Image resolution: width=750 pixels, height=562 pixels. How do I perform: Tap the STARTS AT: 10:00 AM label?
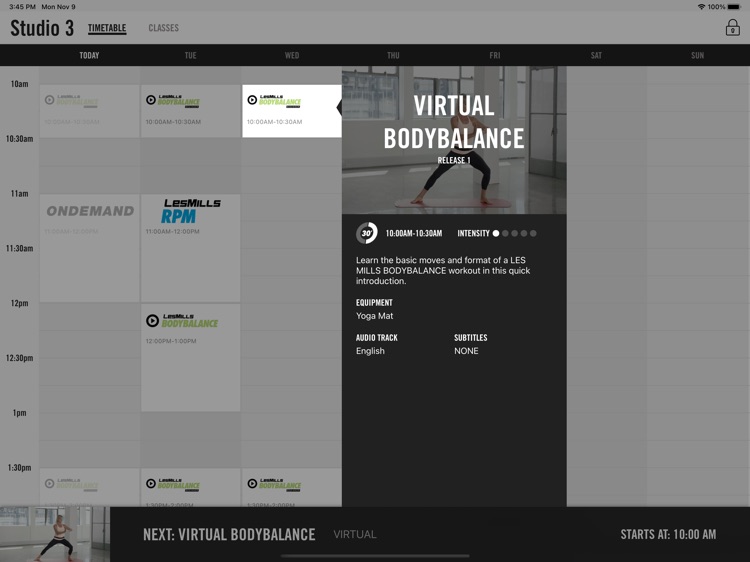point(668,534)
